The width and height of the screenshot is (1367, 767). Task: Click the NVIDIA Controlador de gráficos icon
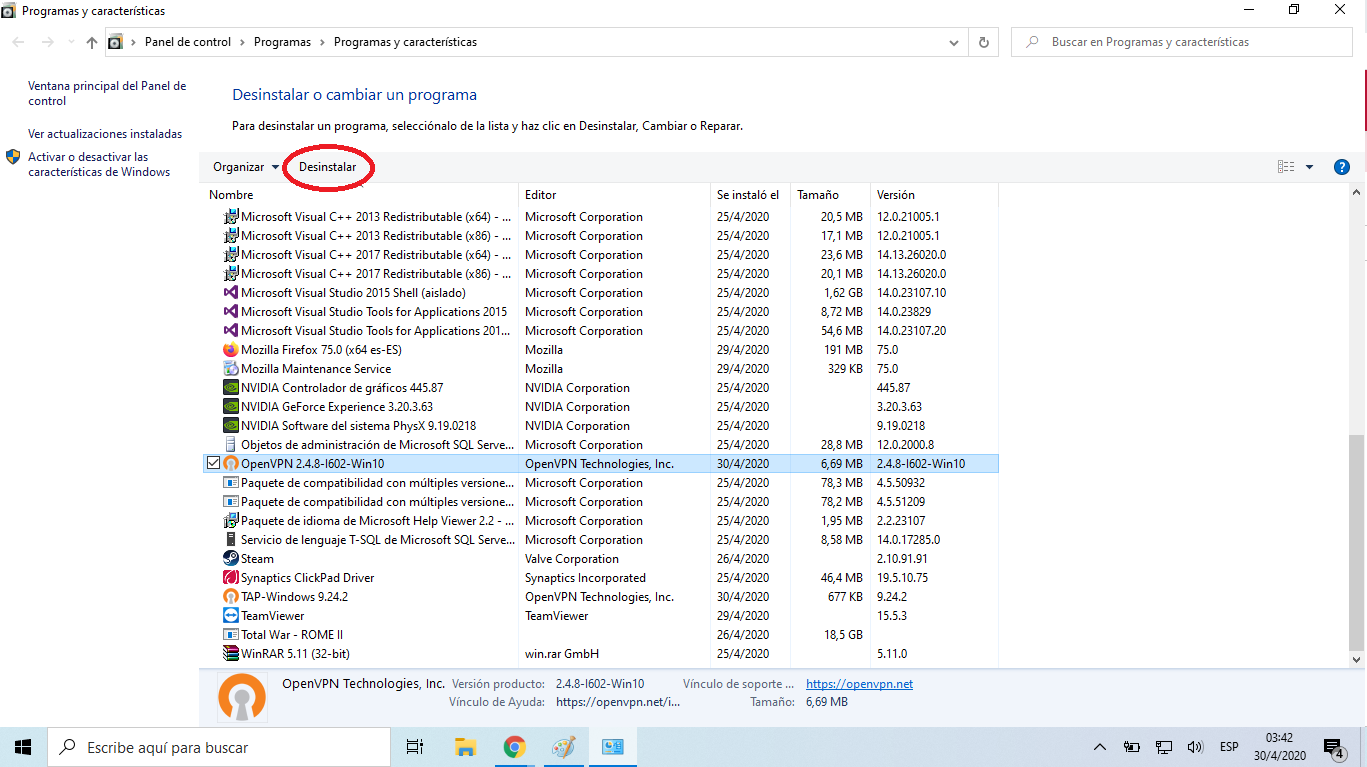tap(231, 388)
